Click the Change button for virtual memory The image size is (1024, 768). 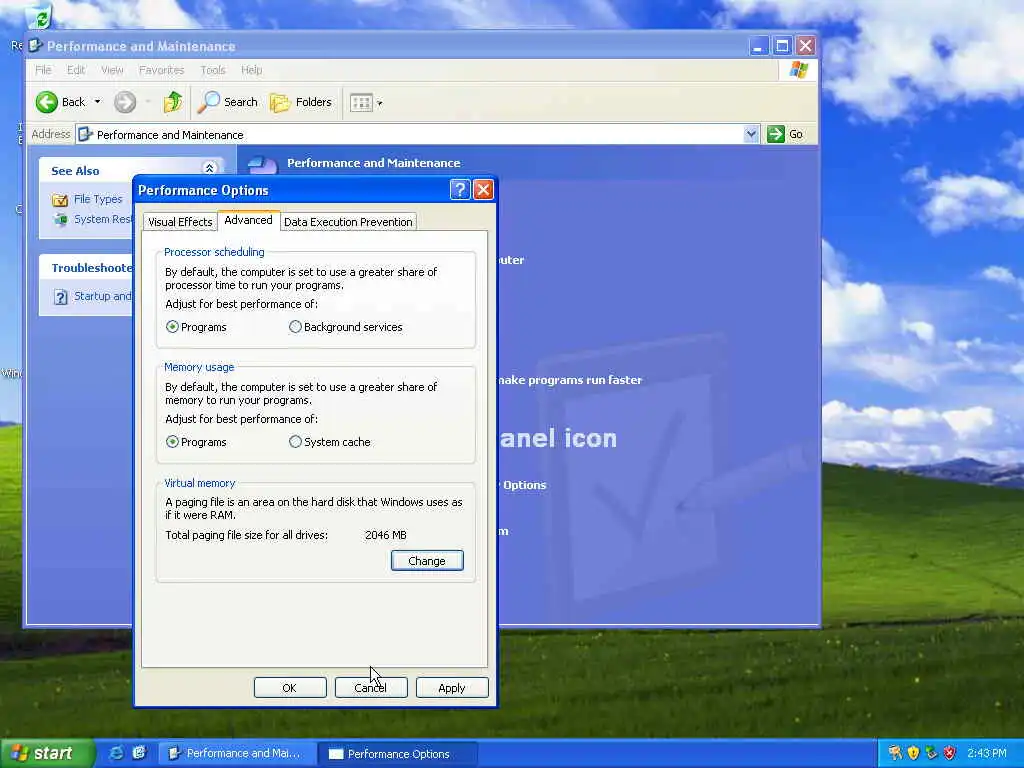(x=427, y=561)
